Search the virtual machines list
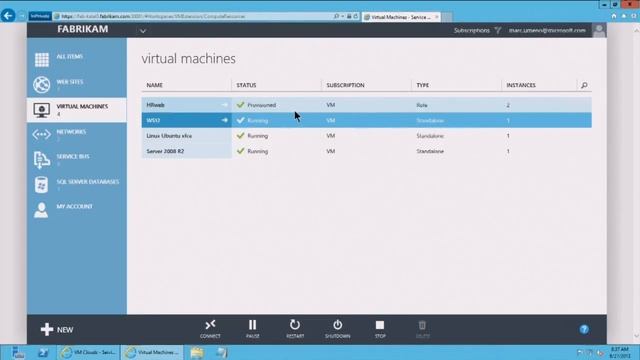This screenshot has width=640, height=360. point(584,85)
